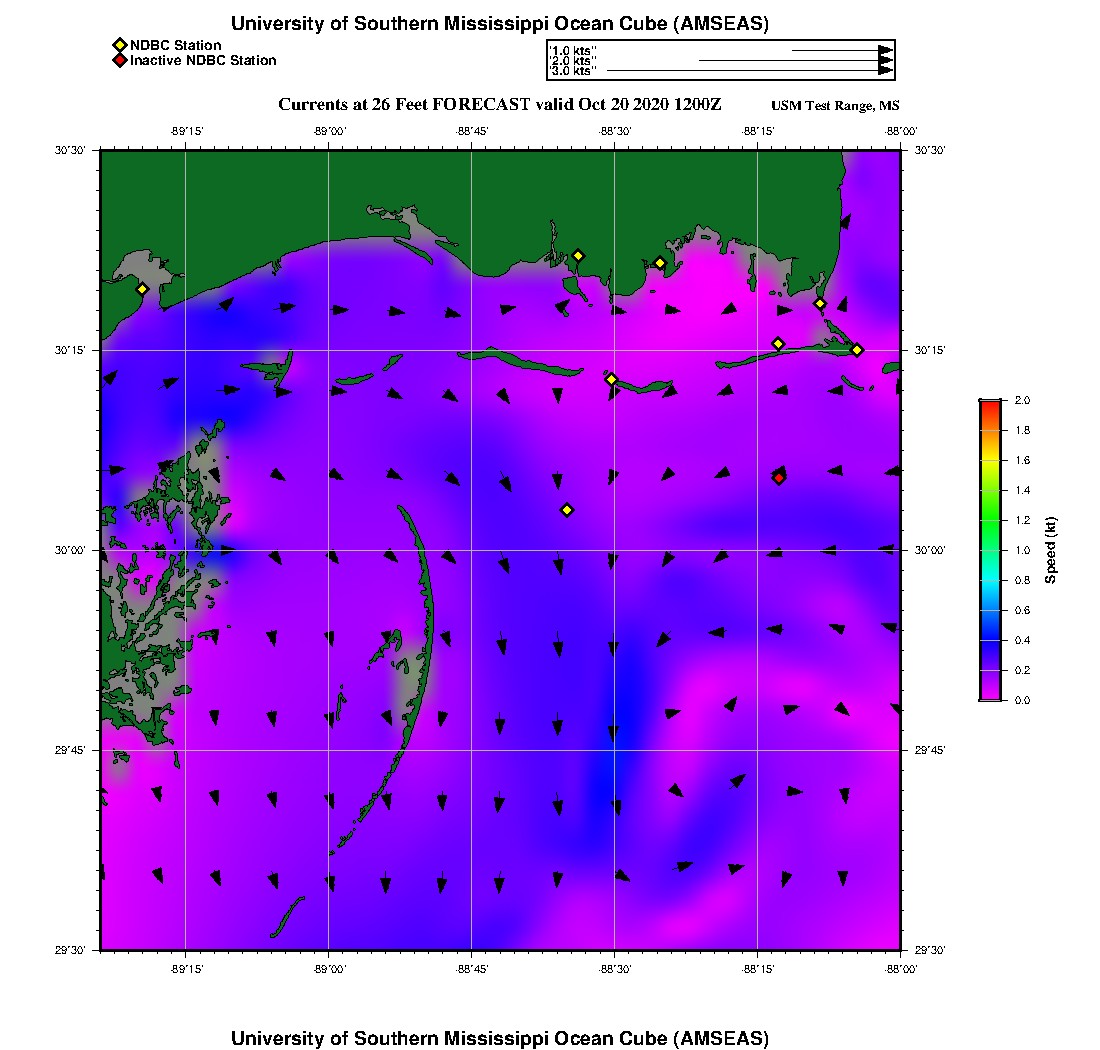
Task: Click the top 'Ocean Cube (AMSEAS)' title
Action: tap(499, 24)
